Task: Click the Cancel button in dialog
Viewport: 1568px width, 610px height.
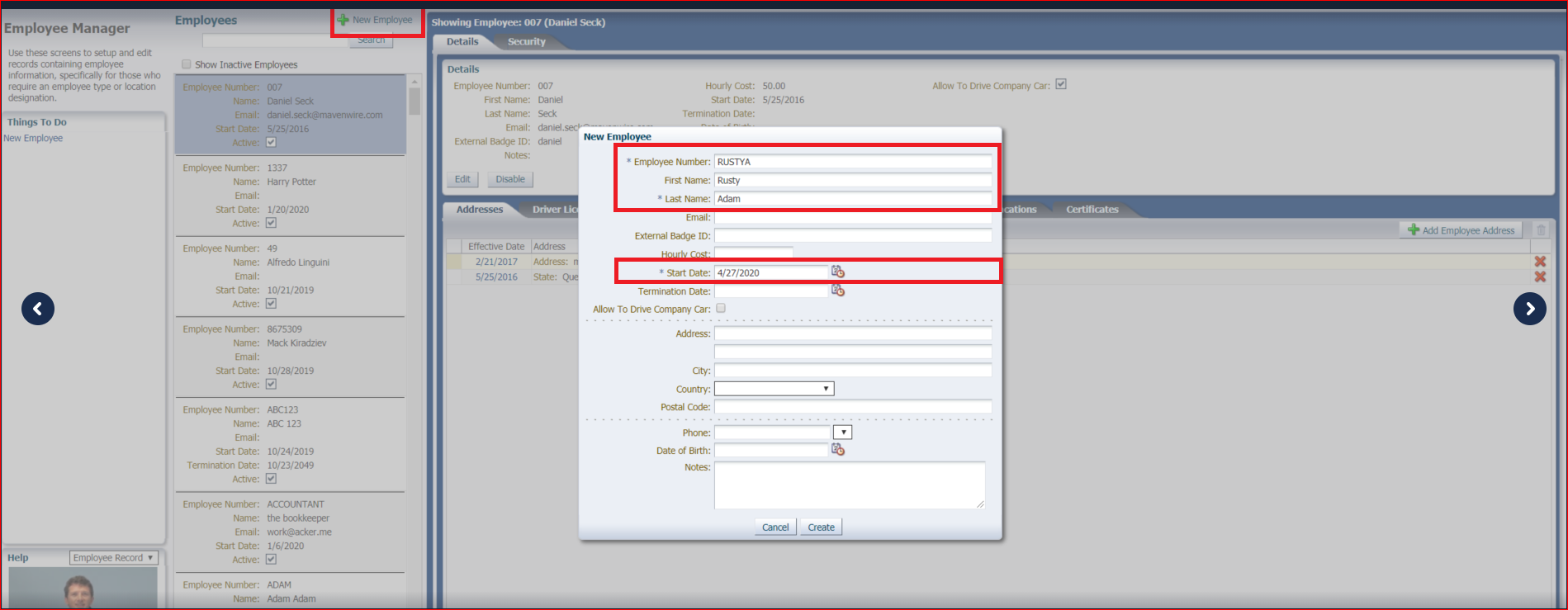Action: [x=775, y=527]
